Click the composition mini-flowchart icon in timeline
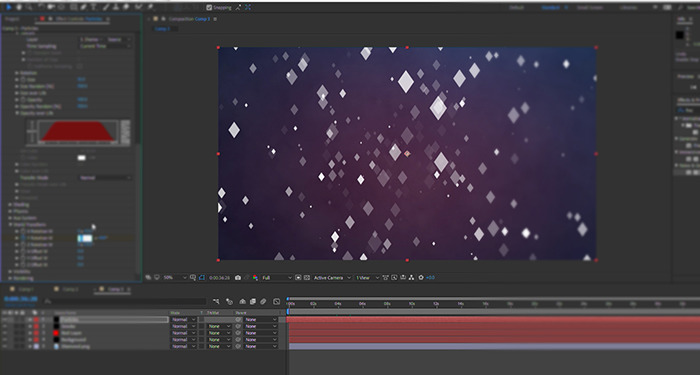Screen dimensions: 700x375 click(216, 302)
